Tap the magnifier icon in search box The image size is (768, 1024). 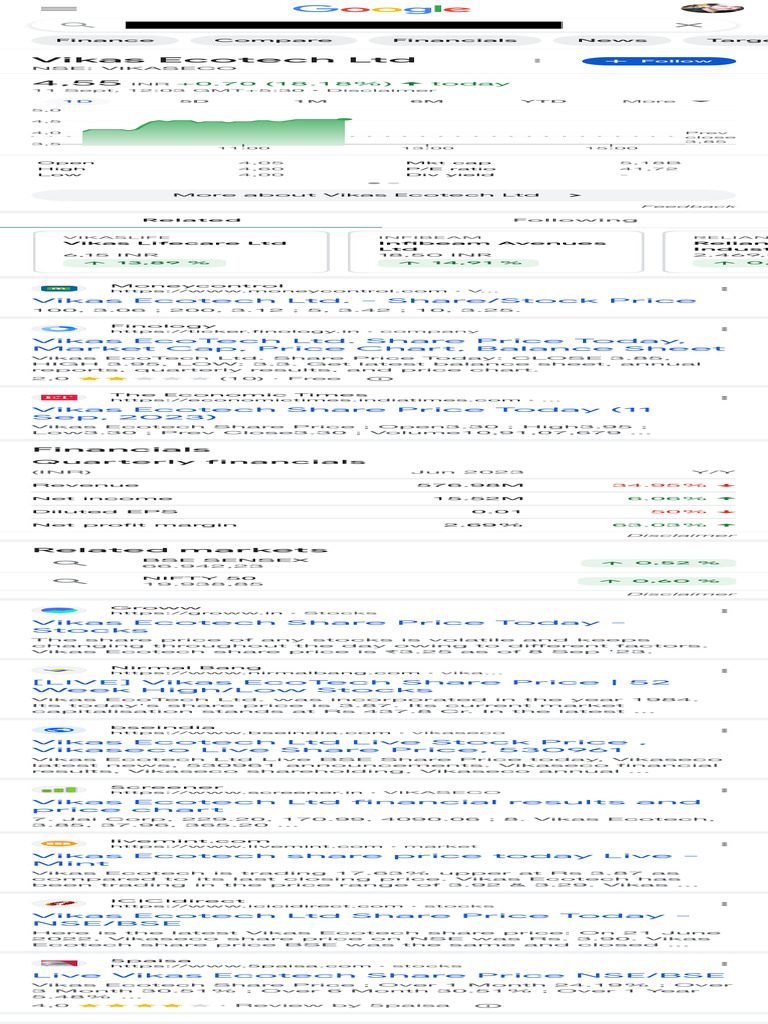tap(78, 25)
